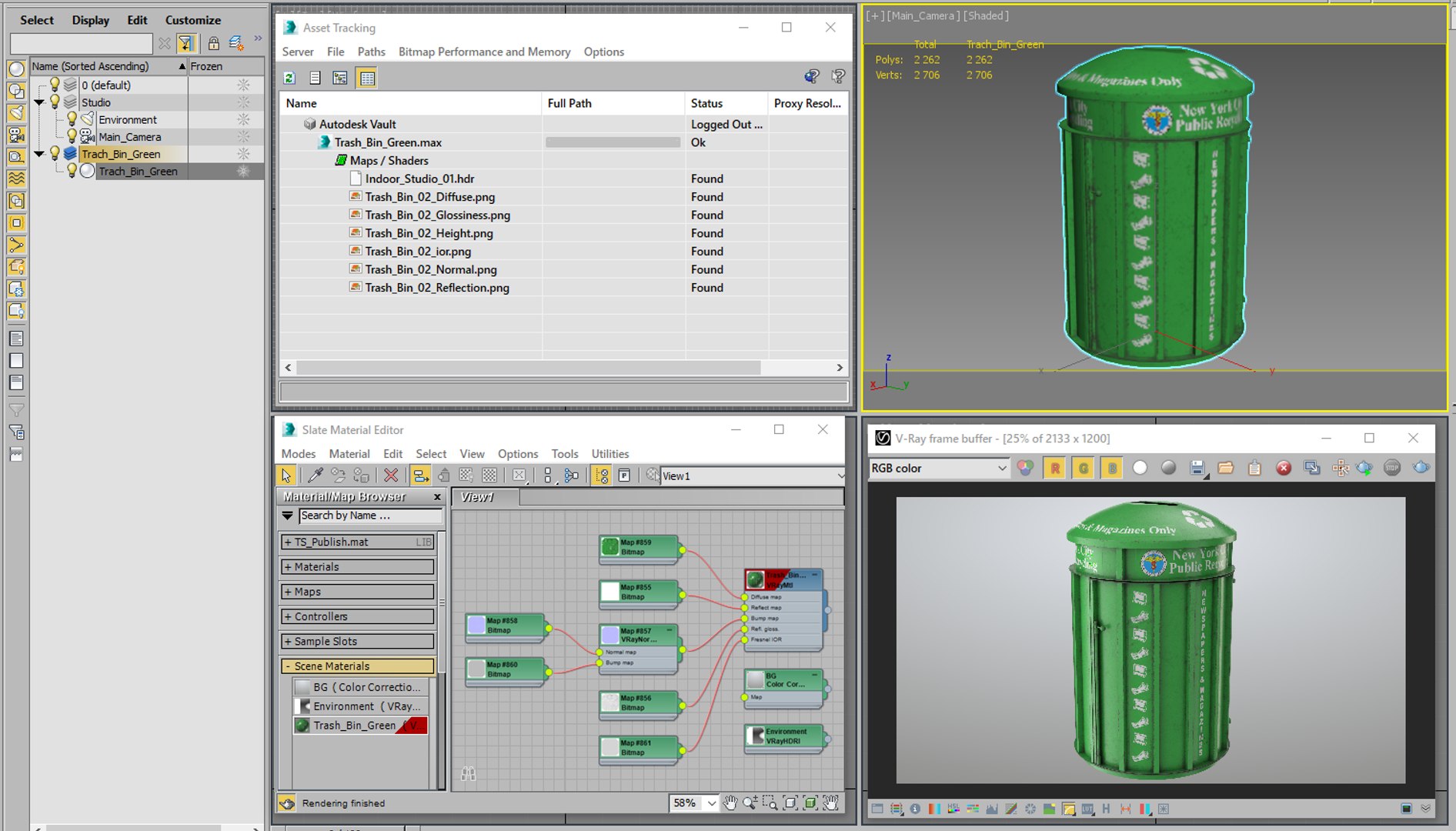Screen dimensions: 1456x831
Task: Switch to alpha channel white circle
Action: [1140, 467]
